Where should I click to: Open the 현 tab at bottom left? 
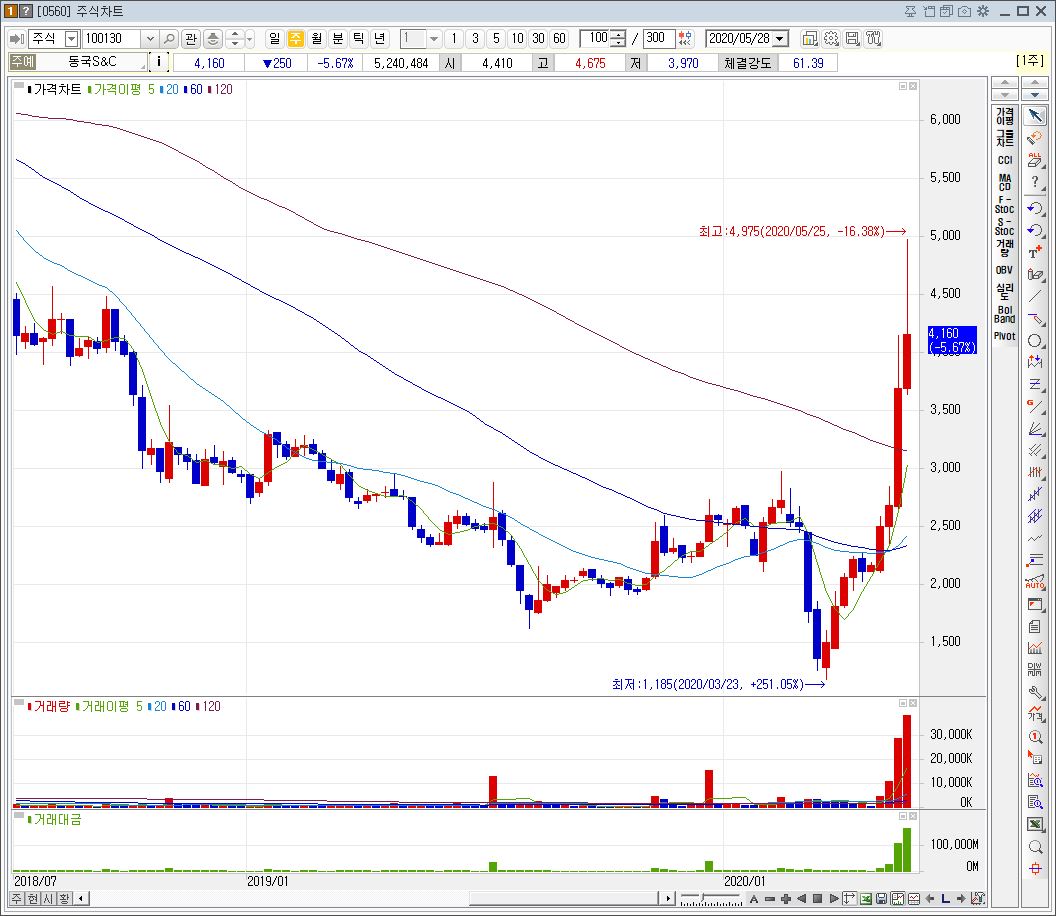click(32, 898)
